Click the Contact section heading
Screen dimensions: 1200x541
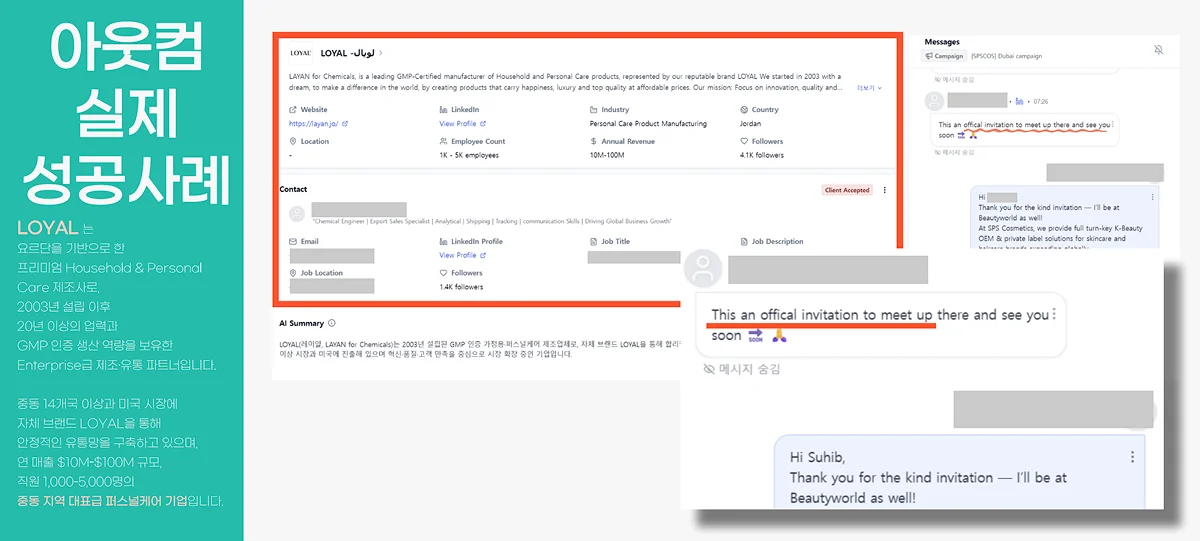click(x=293, y=189)
